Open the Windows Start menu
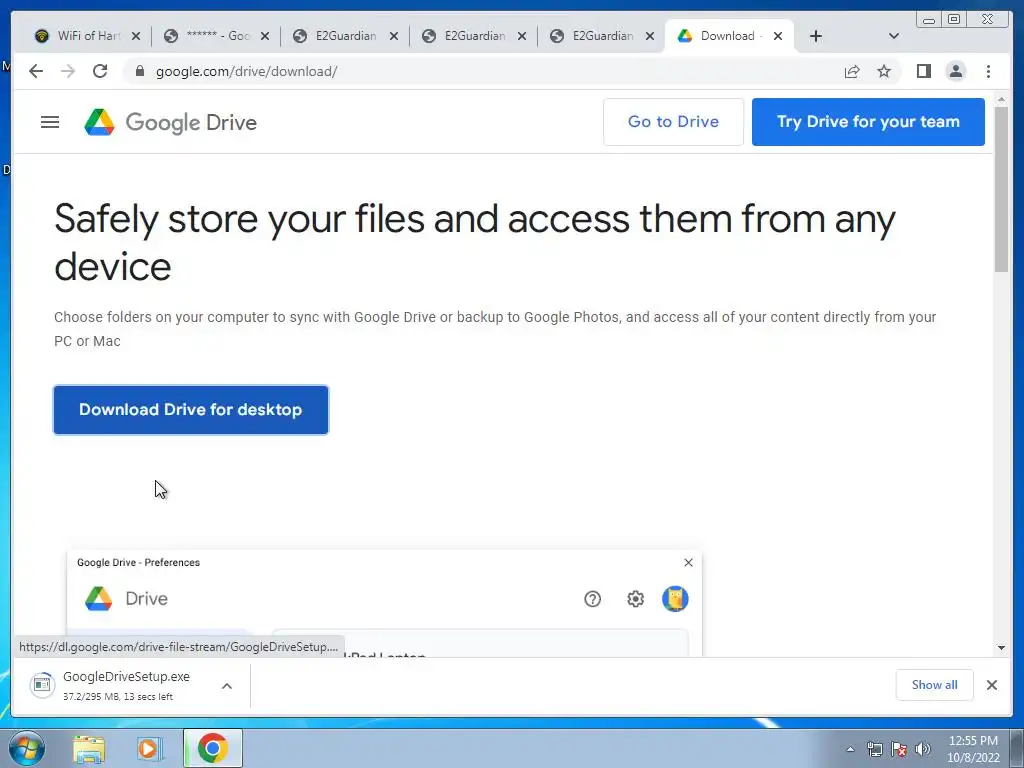The height and width of the screenshot is (768, 1024). [x=27, y=748]
